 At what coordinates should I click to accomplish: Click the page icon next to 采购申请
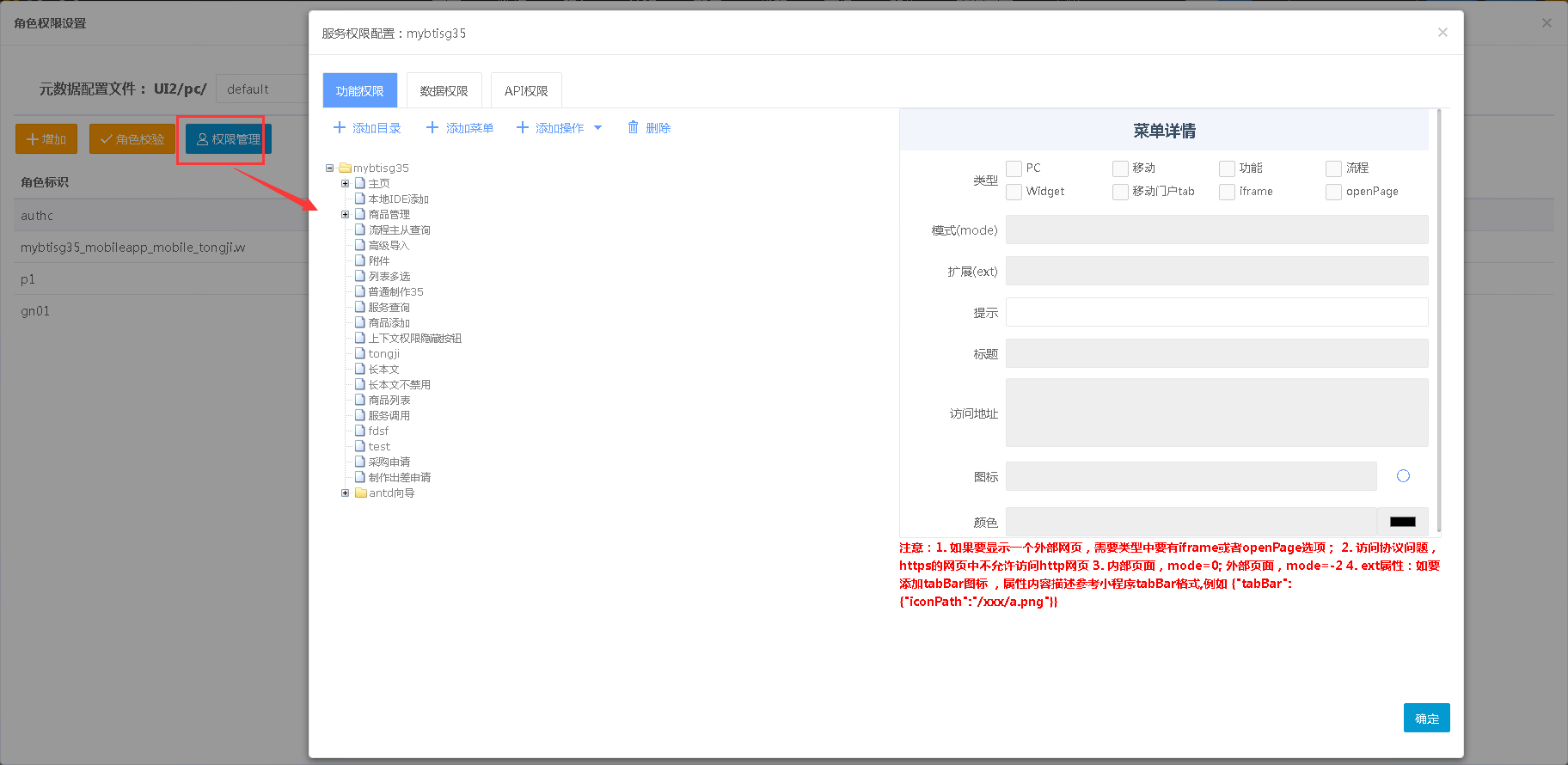click(360, 462)
